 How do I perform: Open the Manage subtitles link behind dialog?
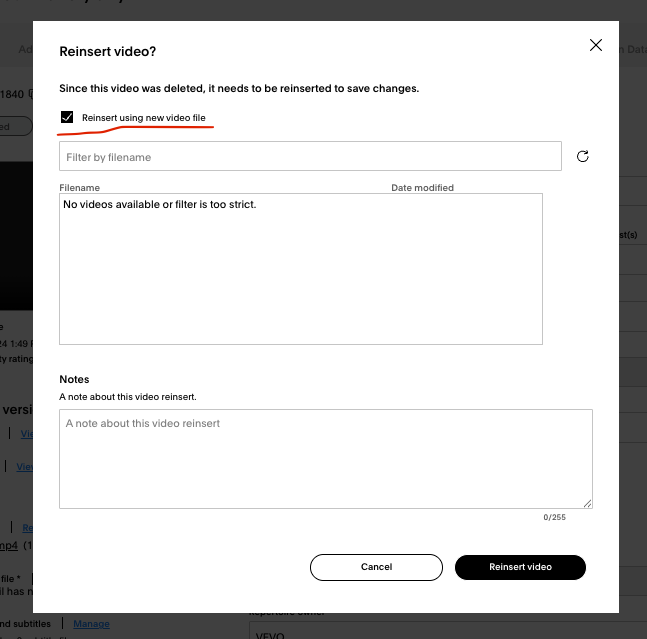pyautogui.click(x=91, y=624)
